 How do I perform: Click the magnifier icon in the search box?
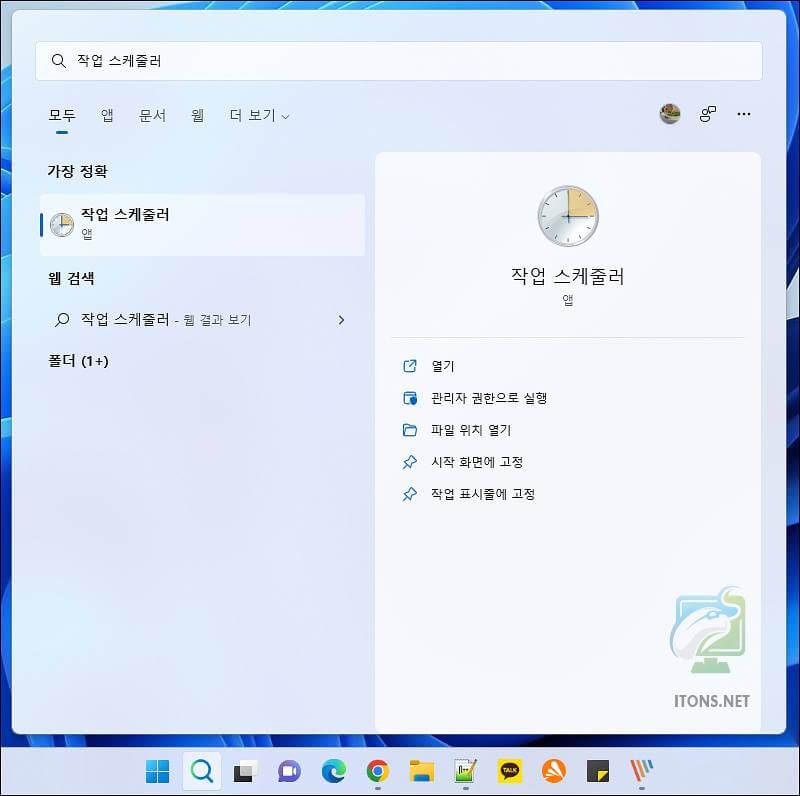(x=59, y=61)
